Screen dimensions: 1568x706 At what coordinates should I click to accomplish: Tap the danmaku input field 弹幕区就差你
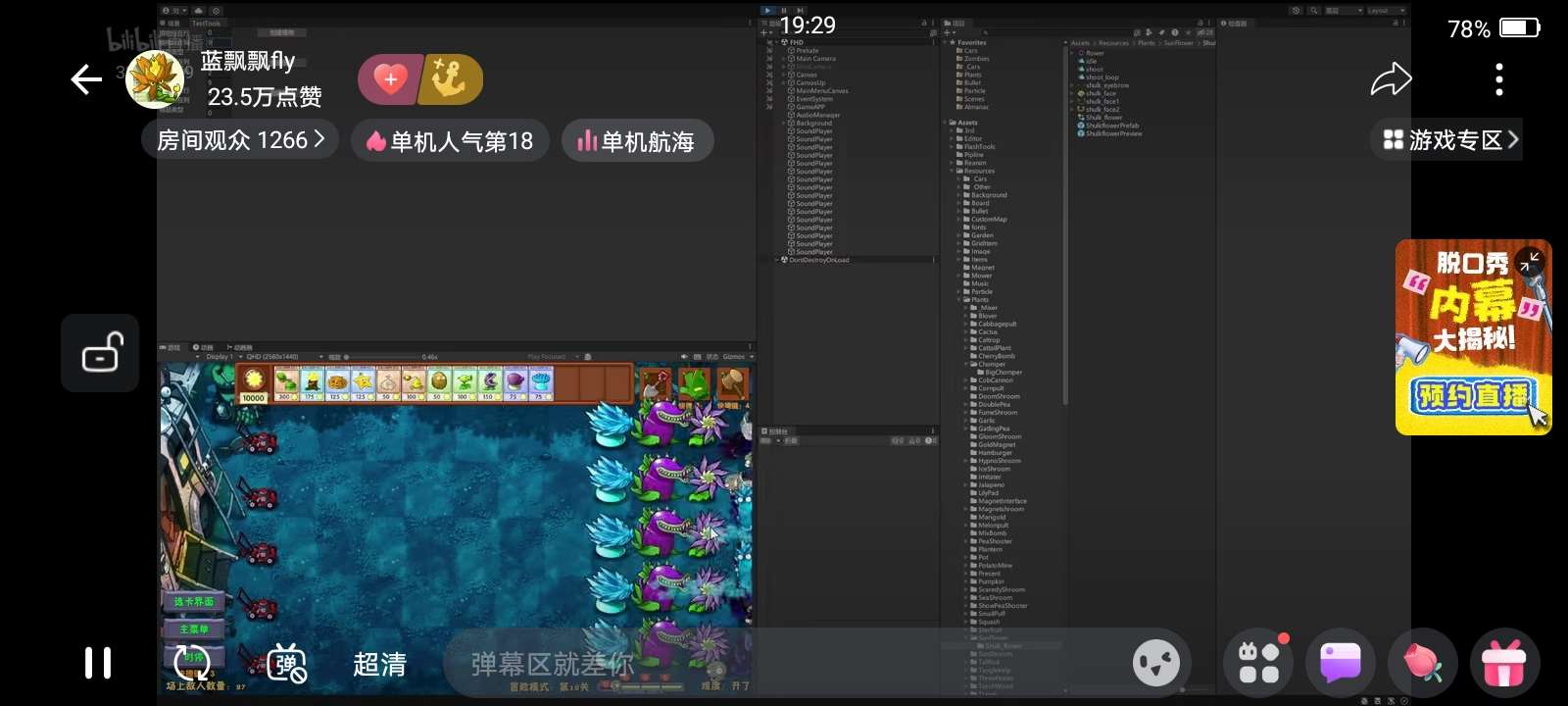[784, 664]
